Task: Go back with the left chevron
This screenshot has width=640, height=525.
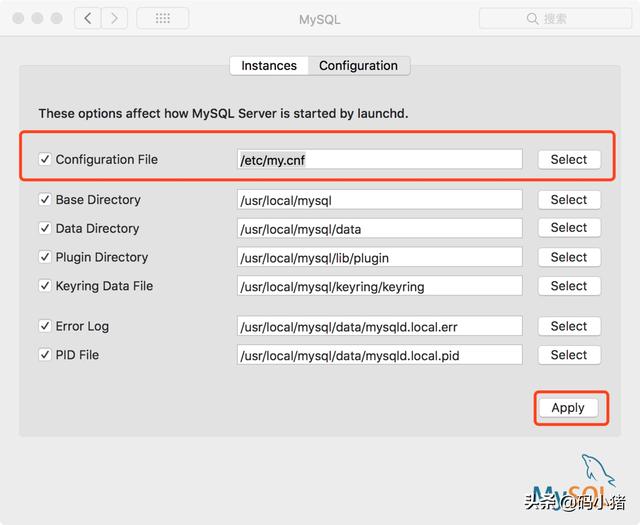Action: coord(87,18)
